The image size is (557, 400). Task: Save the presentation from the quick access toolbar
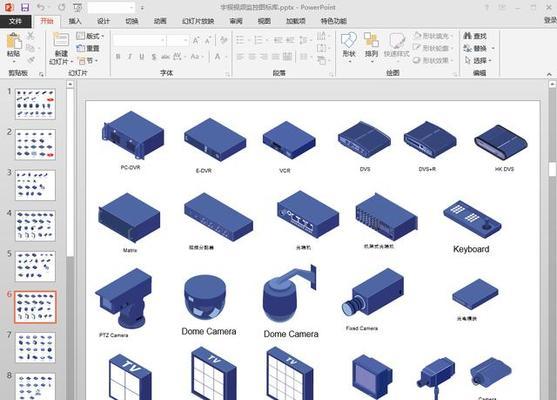(x=25, y=7)
